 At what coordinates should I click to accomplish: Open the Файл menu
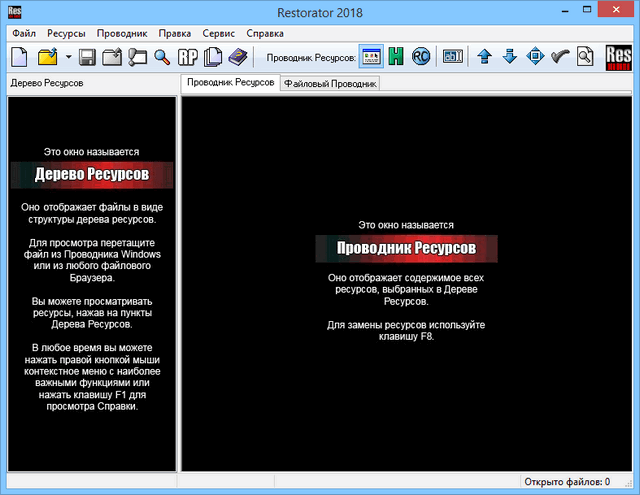tap(24, 33)
